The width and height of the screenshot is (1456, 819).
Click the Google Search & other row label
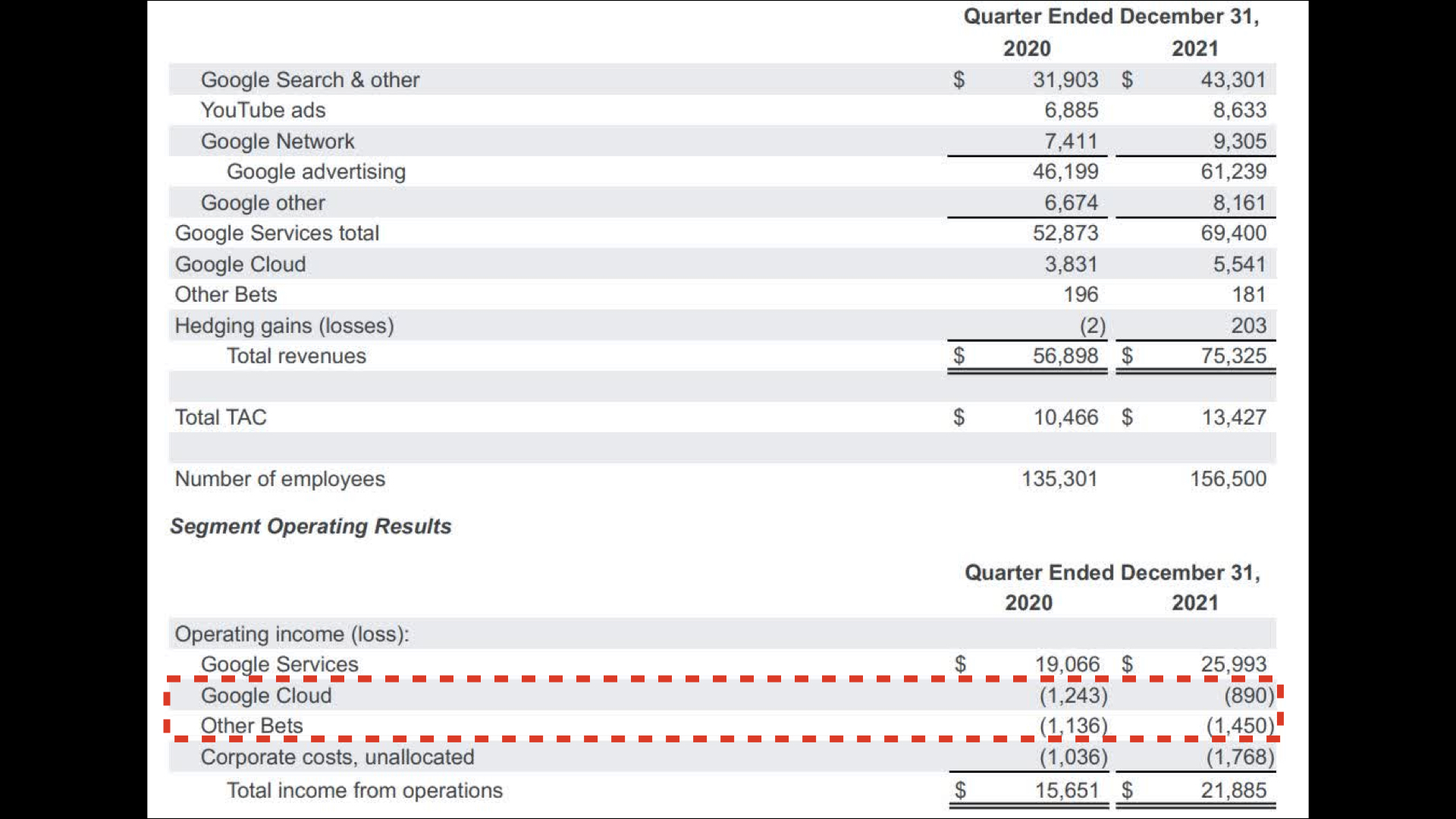[x=309, y=80]
